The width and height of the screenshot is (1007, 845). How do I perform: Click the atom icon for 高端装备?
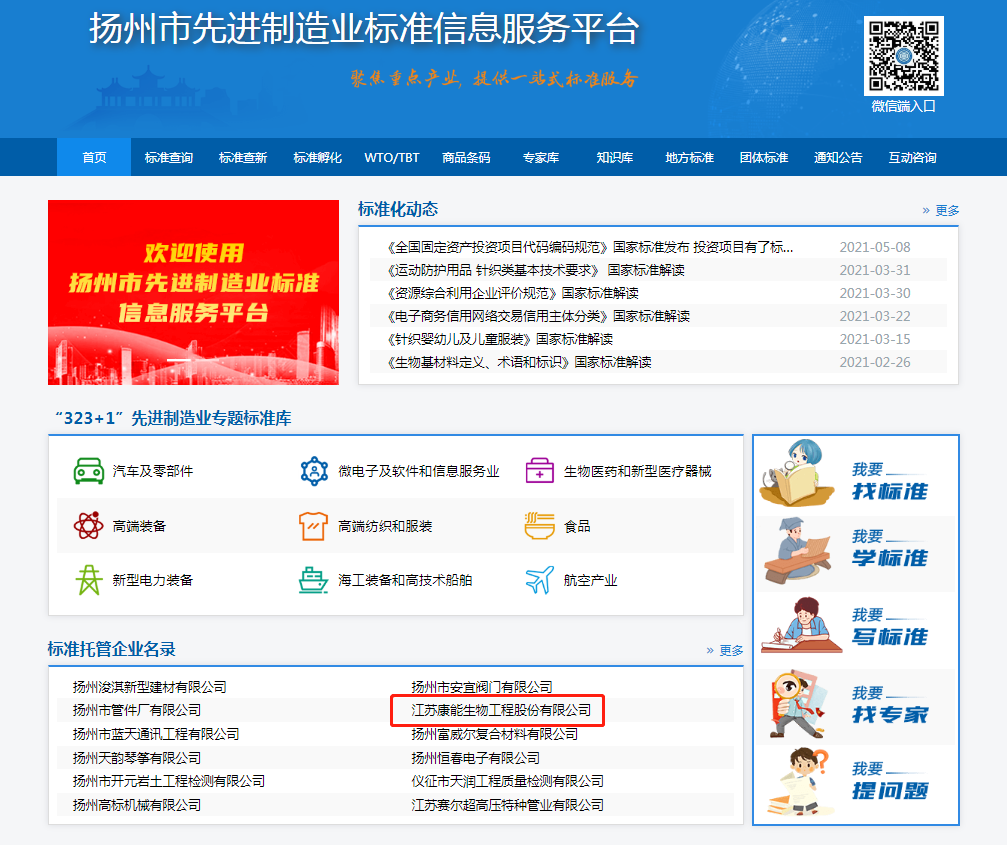pos(88,526)
